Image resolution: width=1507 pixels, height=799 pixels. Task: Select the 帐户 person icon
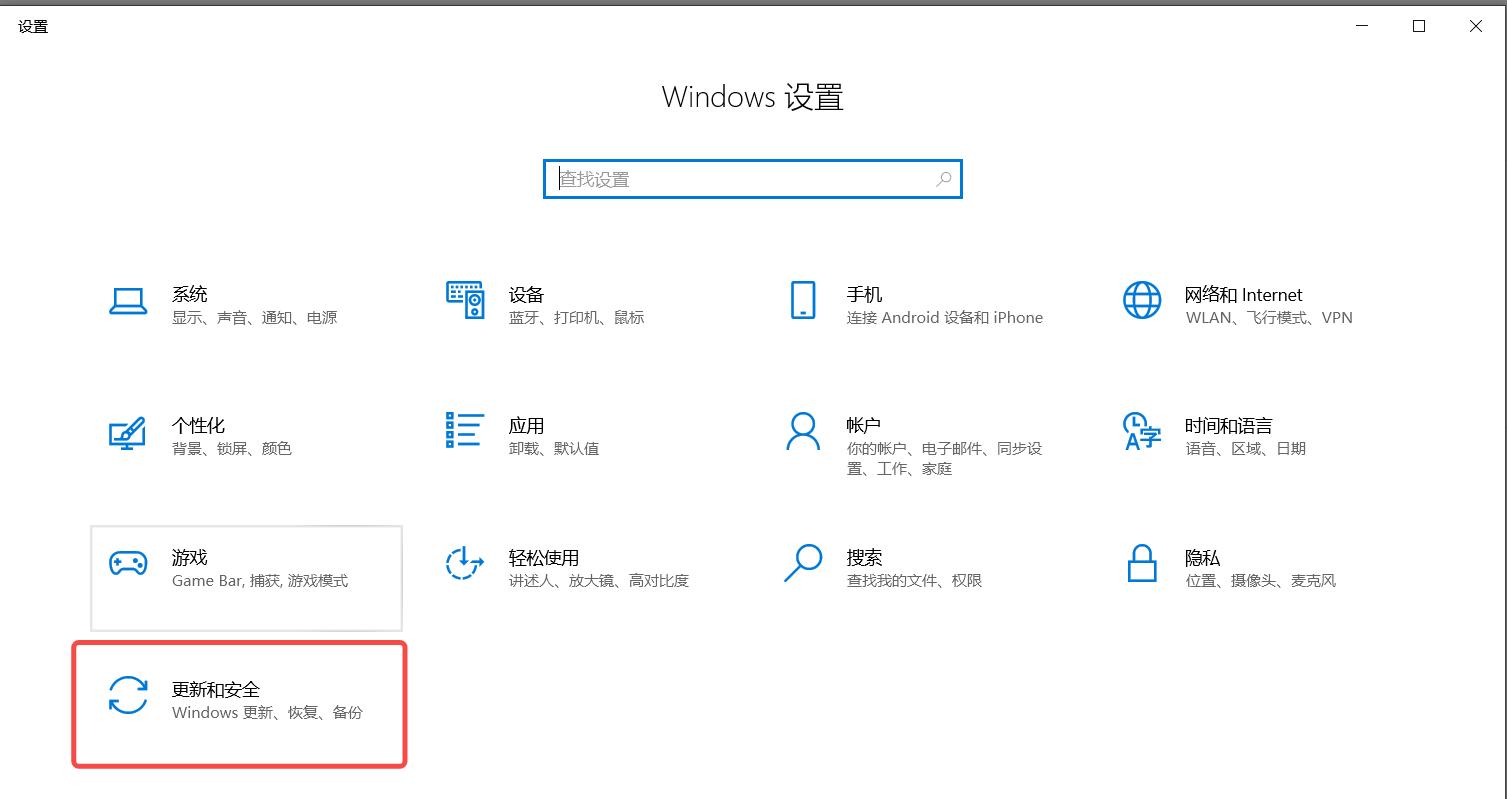tap(803, 431)
